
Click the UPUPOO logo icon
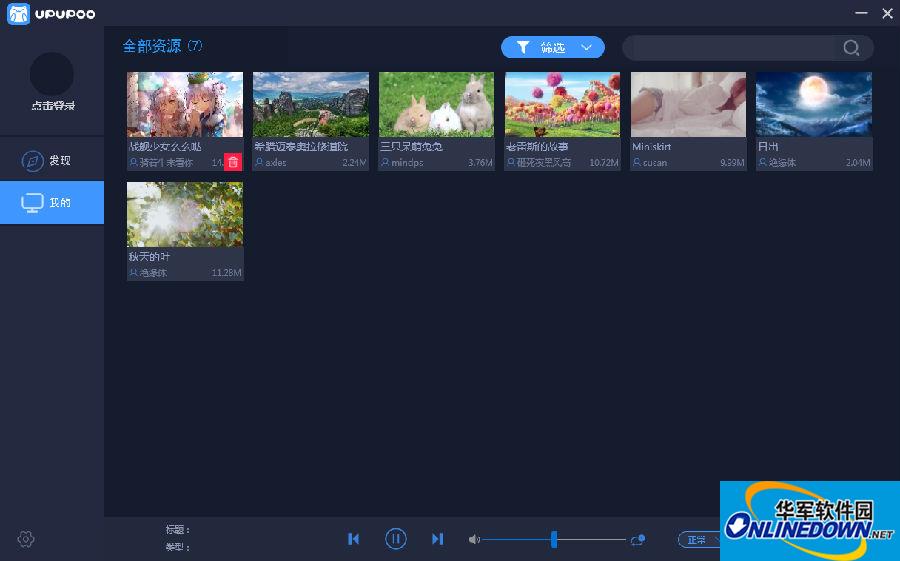tap(18, 13)
